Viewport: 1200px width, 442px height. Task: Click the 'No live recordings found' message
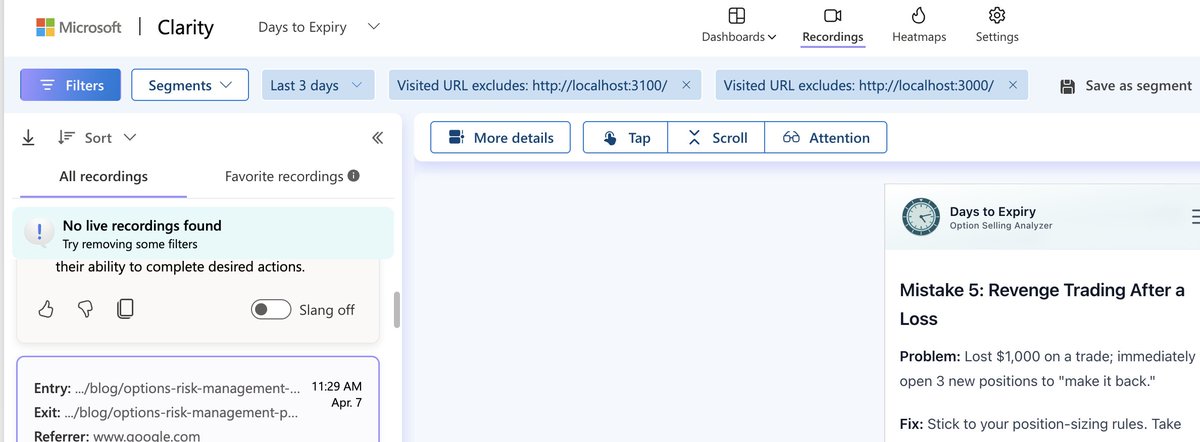pos(142,226)
